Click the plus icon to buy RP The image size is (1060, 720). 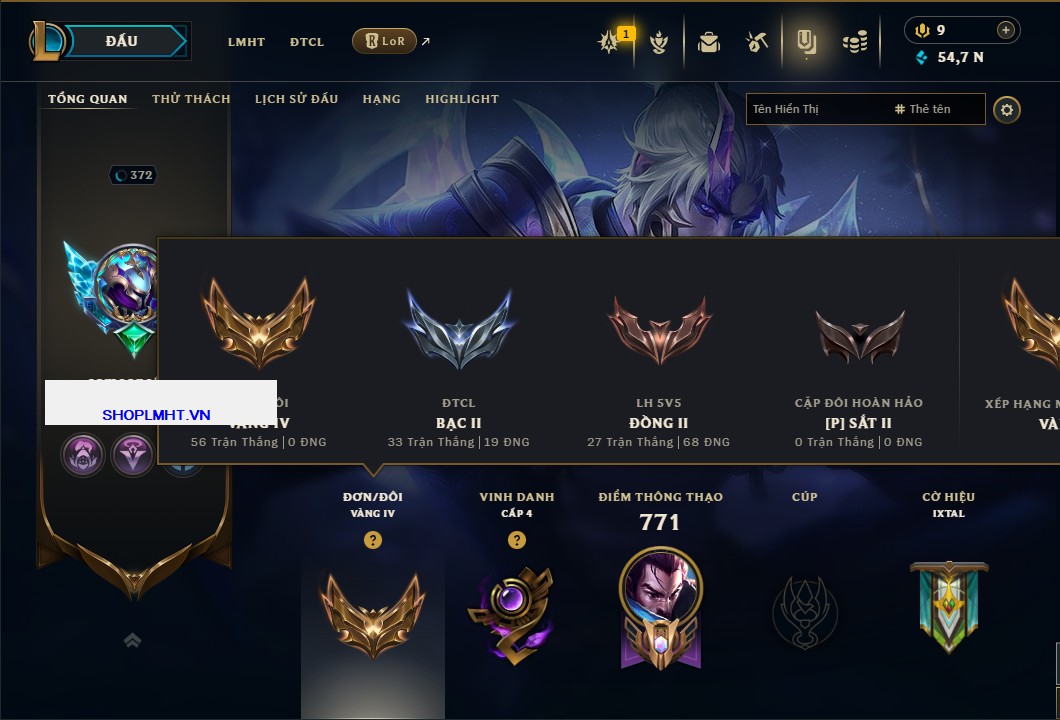1006,30
